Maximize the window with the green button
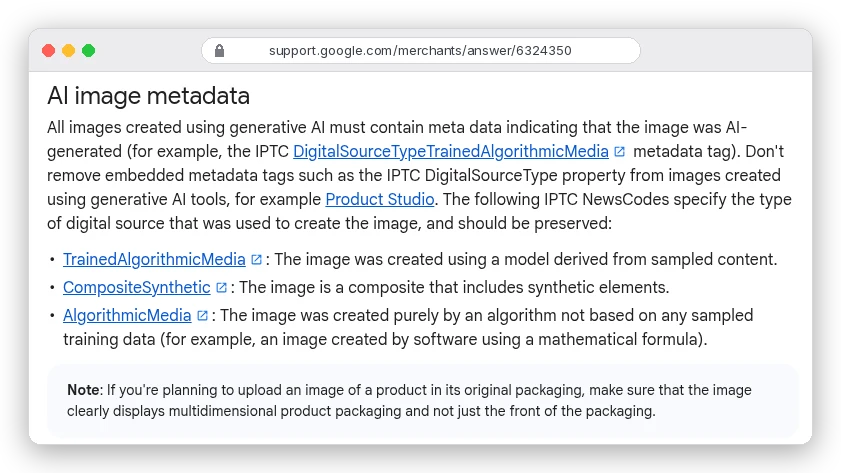Image resolution: width=841 pixels, height=473 pixels. (x=88, y=51)
